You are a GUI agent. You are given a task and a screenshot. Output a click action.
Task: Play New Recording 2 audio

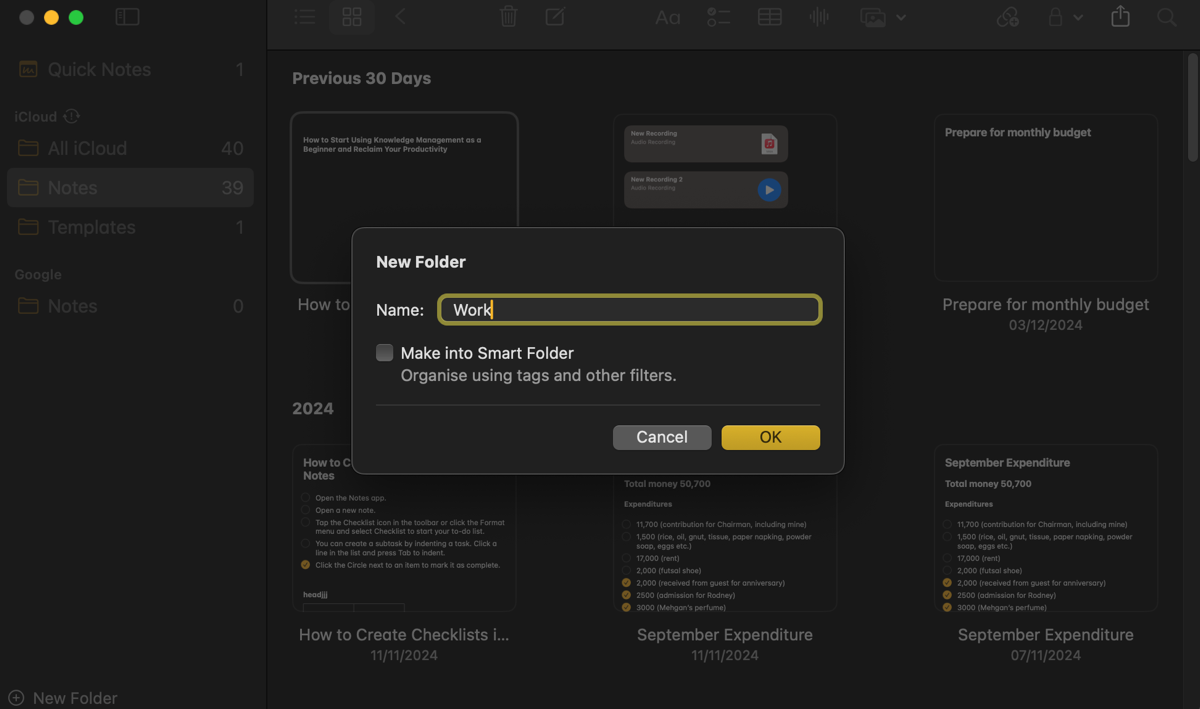pyautogui.click(x=768, y=189)
